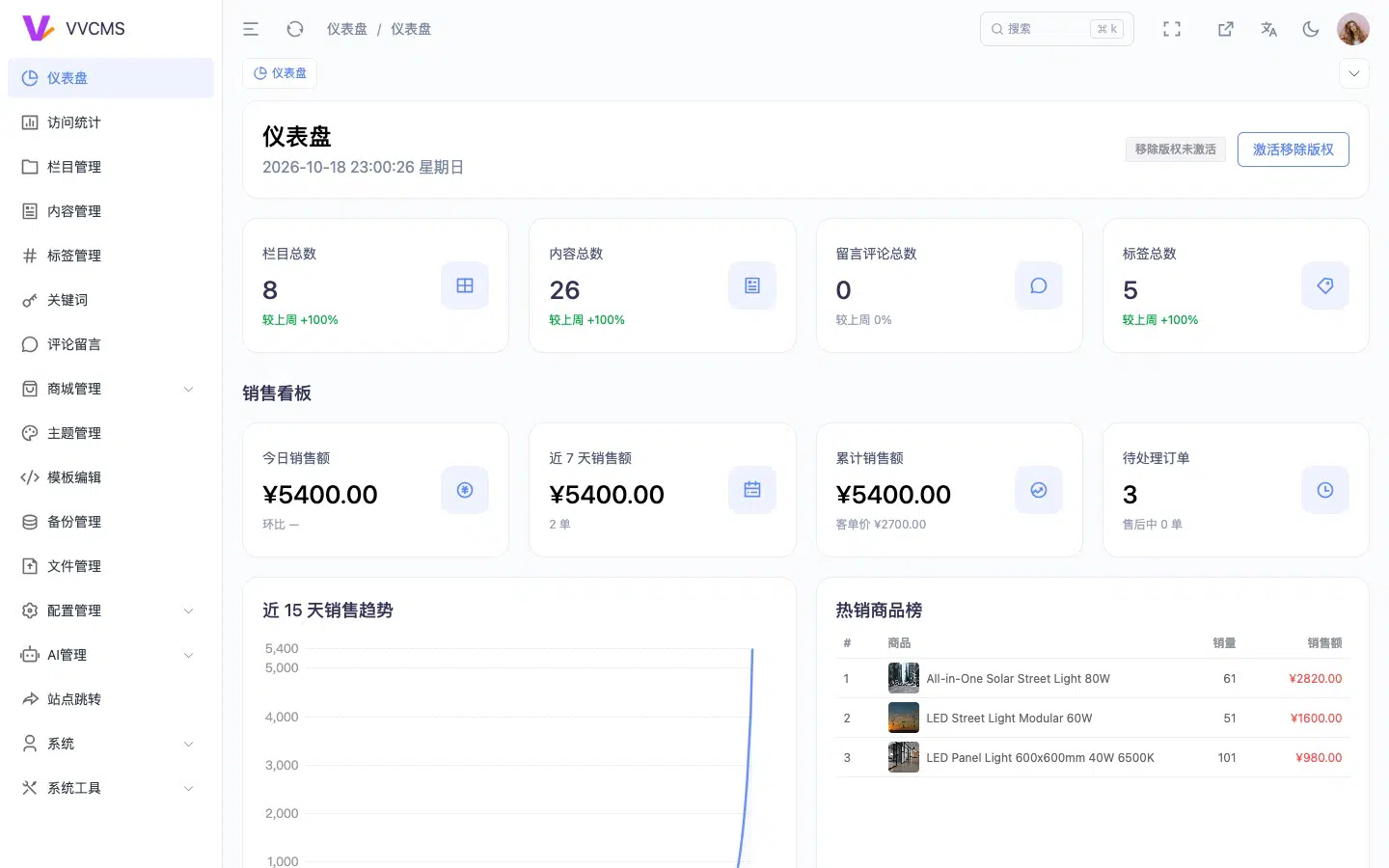Expand the 系统工具 submenu
Screen dimensions: 1389x868
pos(111,788)
